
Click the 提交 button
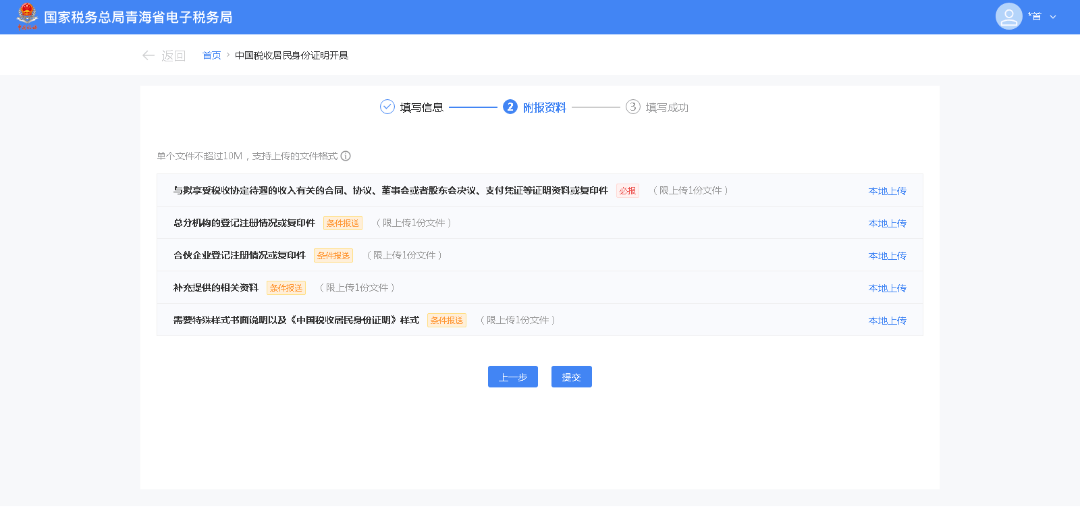click(x=571, y=377)
